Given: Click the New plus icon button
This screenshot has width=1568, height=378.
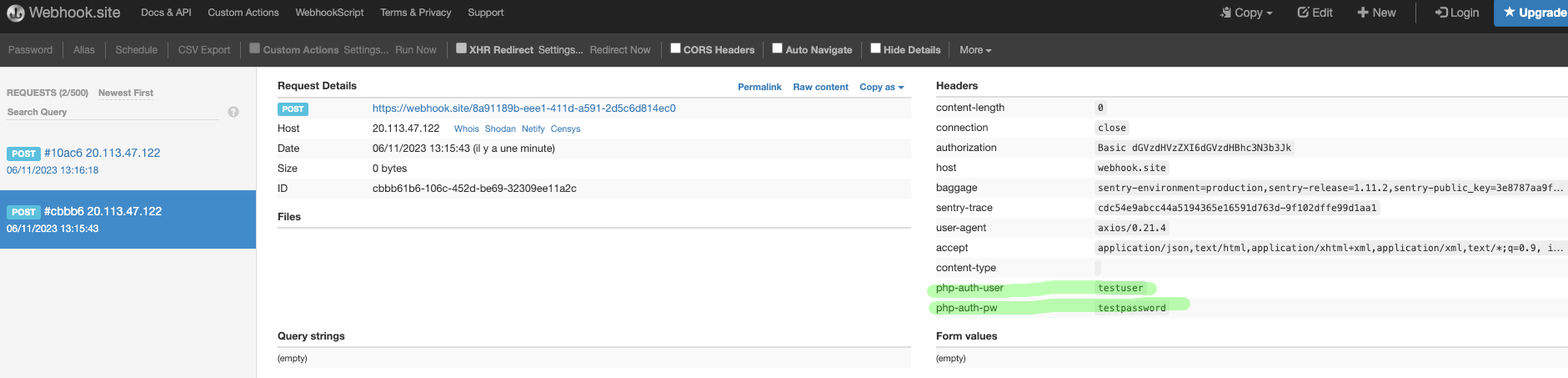Looking at the screenshot, I should [x=1375, y=13].
